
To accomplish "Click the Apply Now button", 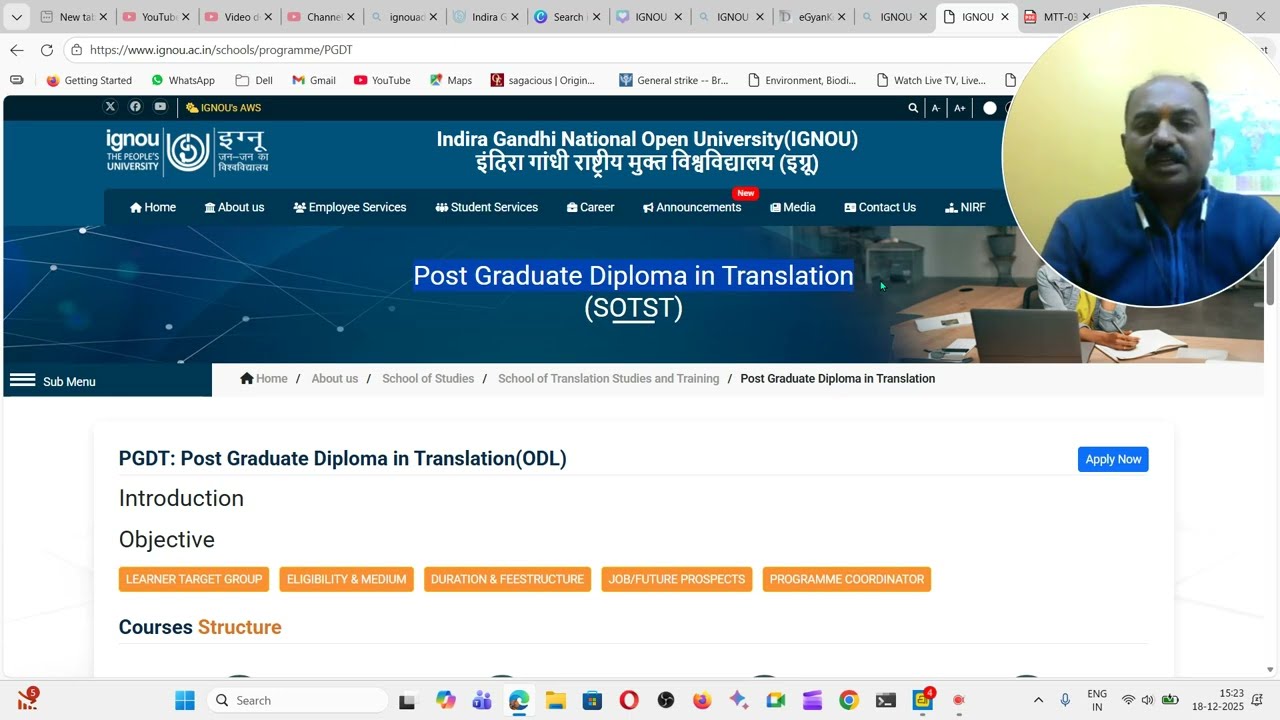I will click(x=1113, y=459).
